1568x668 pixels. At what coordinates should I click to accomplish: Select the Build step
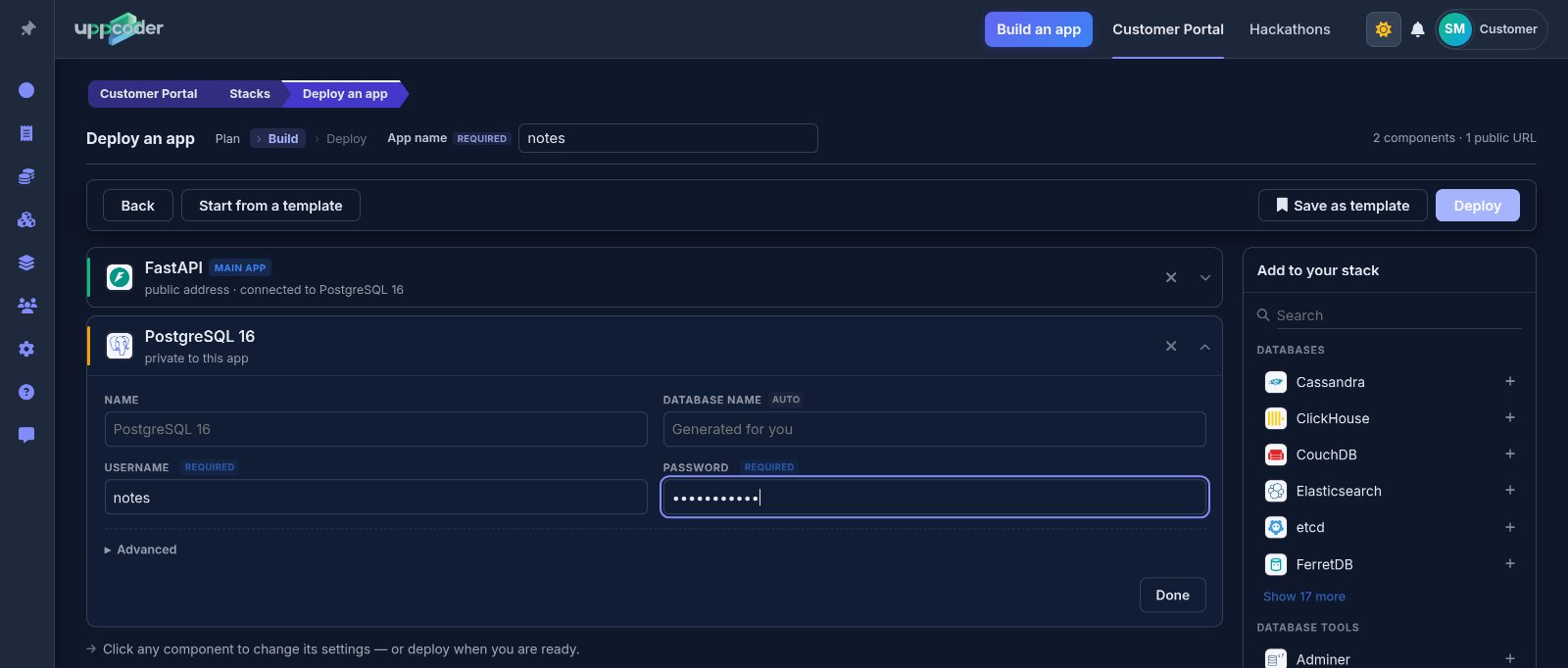click(x=278, y=139)
